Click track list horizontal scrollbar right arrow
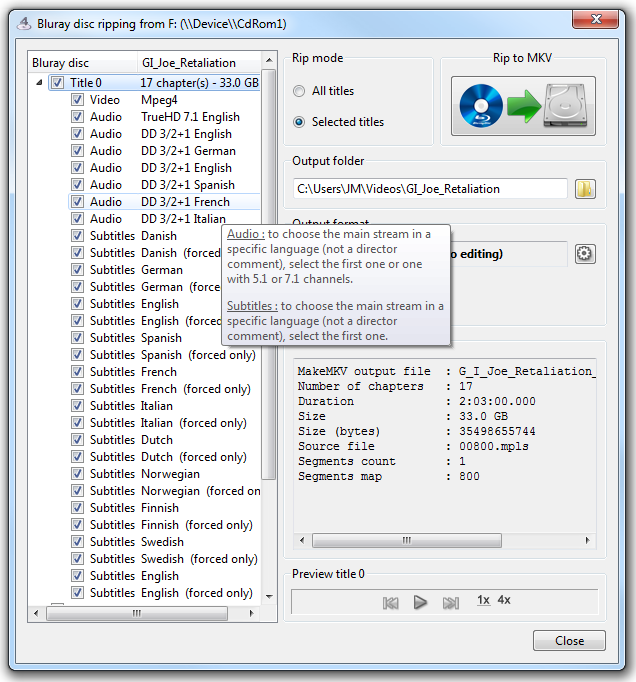The image size is (636, 682). 251,613
